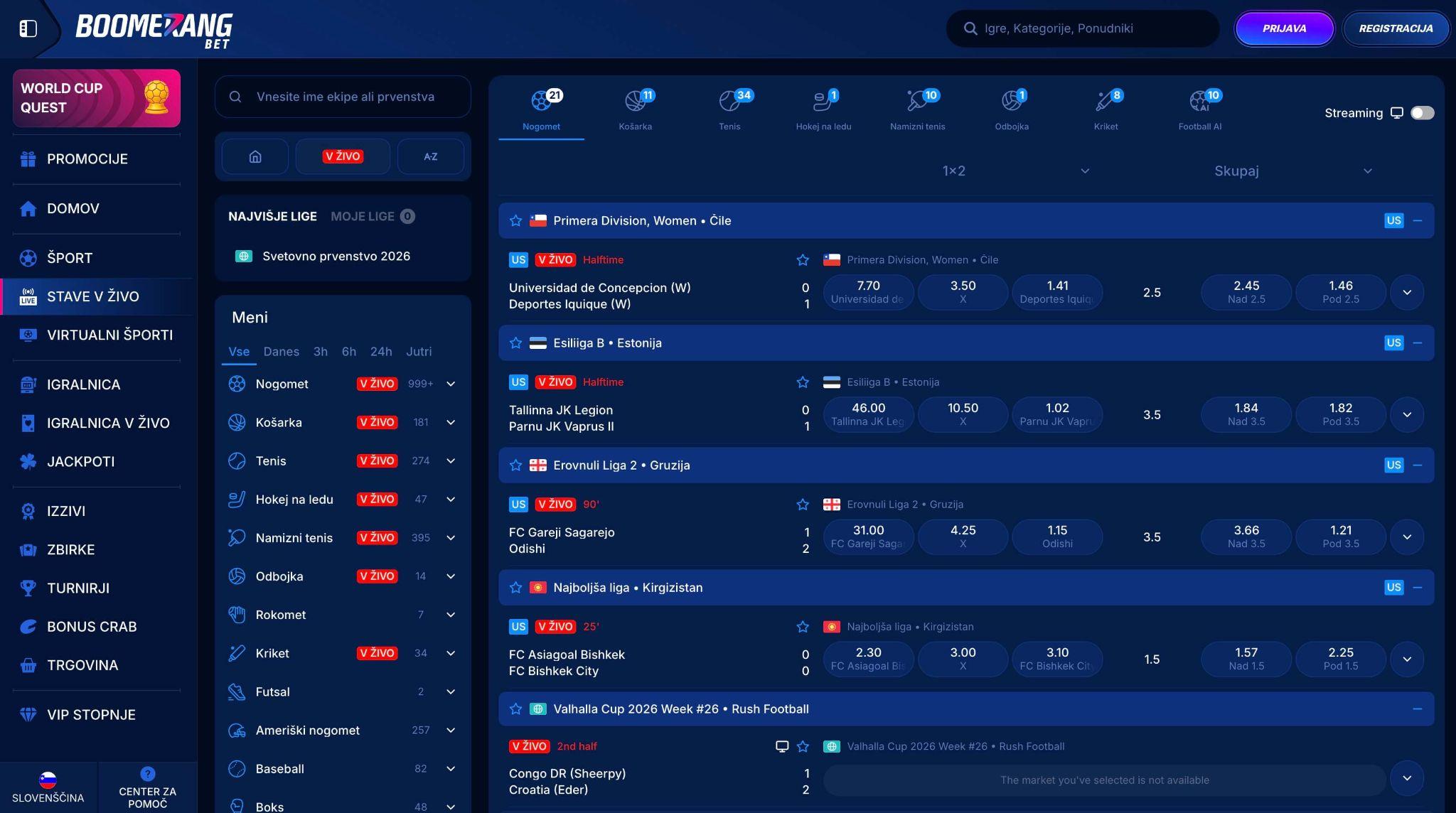Bet on odds 7.70 Universidad de Concepcion

click(x=868, y=292)
